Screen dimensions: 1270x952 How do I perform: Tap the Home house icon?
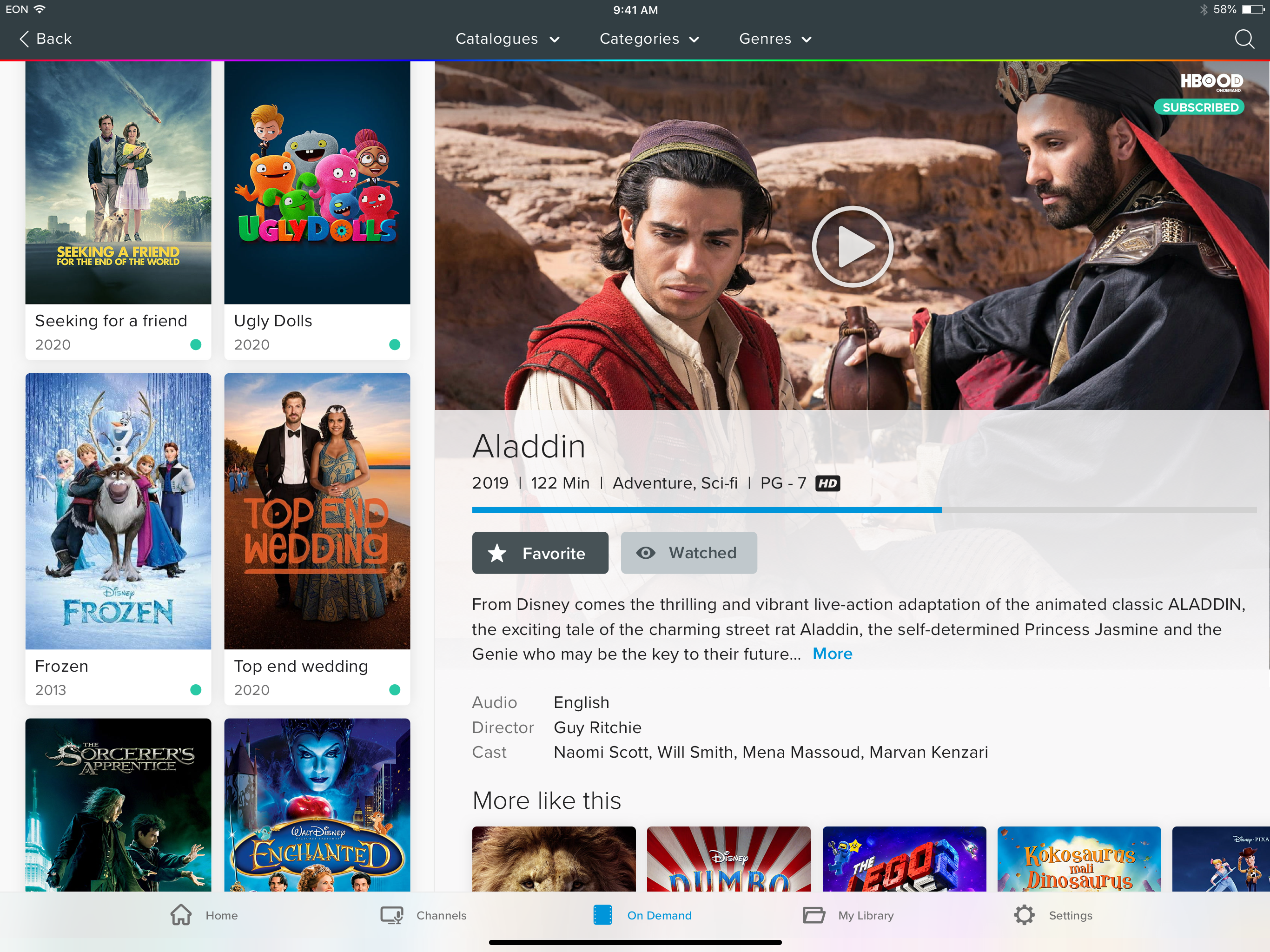point(181,915)
